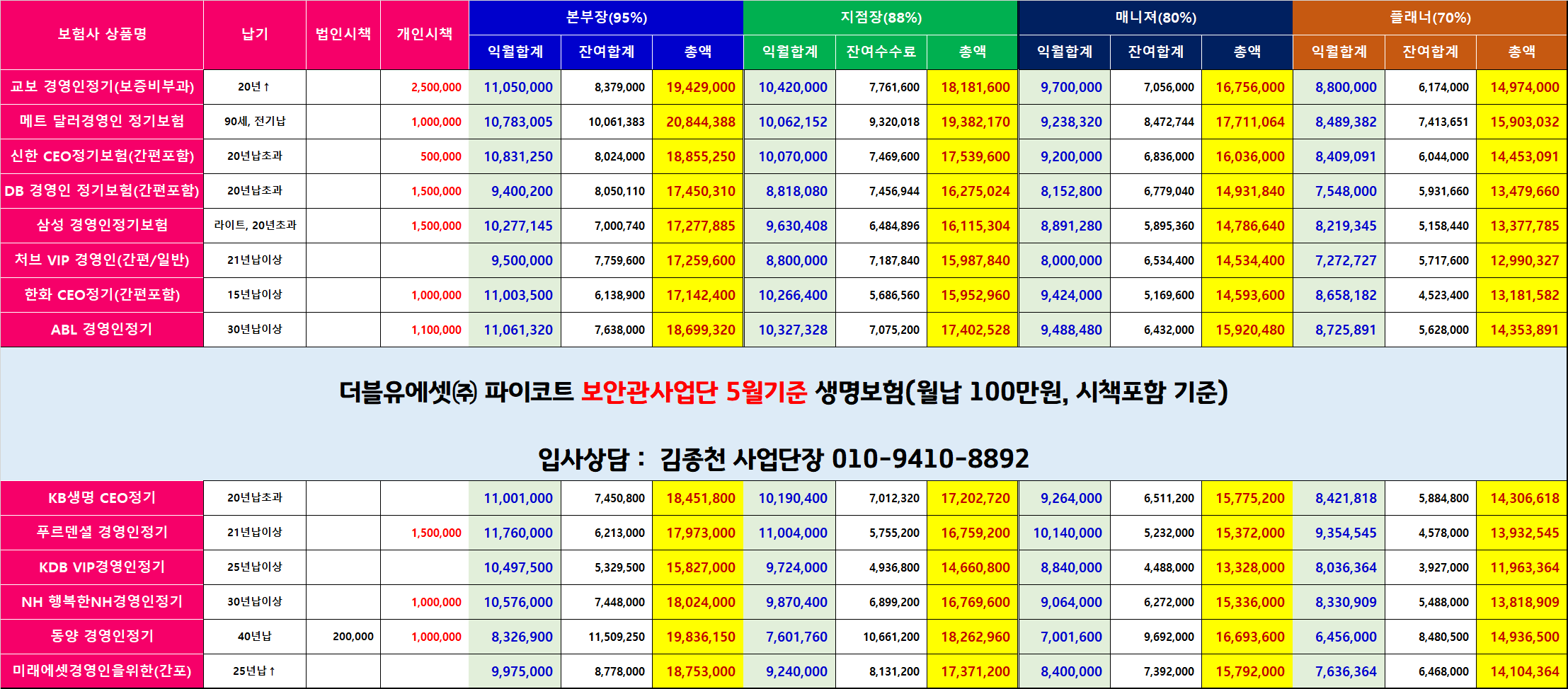Viewport: 1568px width, 689px height.
Task: Click the '개인시책' column header
Action: [x=425, y=35]
